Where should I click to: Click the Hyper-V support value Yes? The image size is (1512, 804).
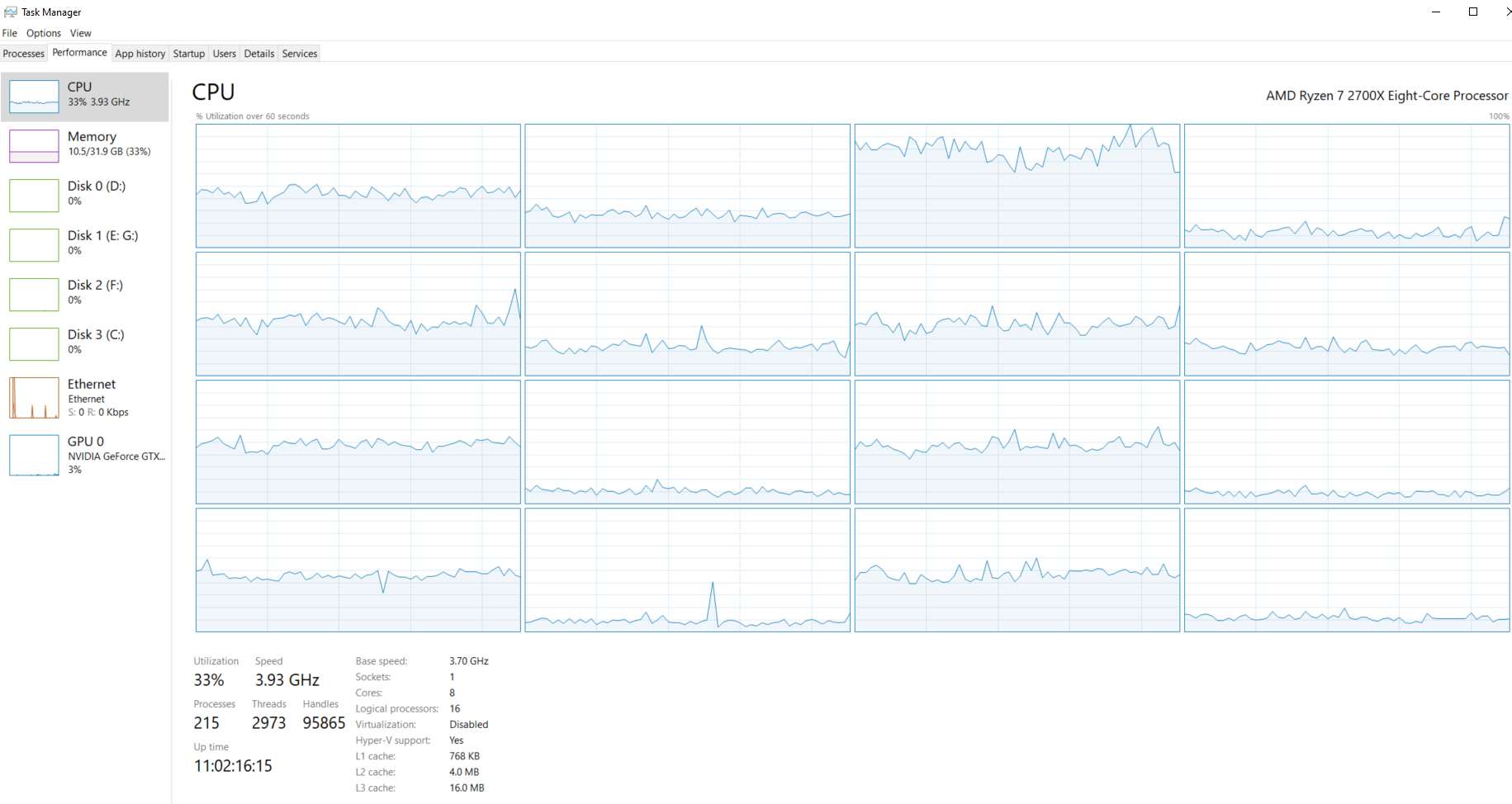(457, 740)
